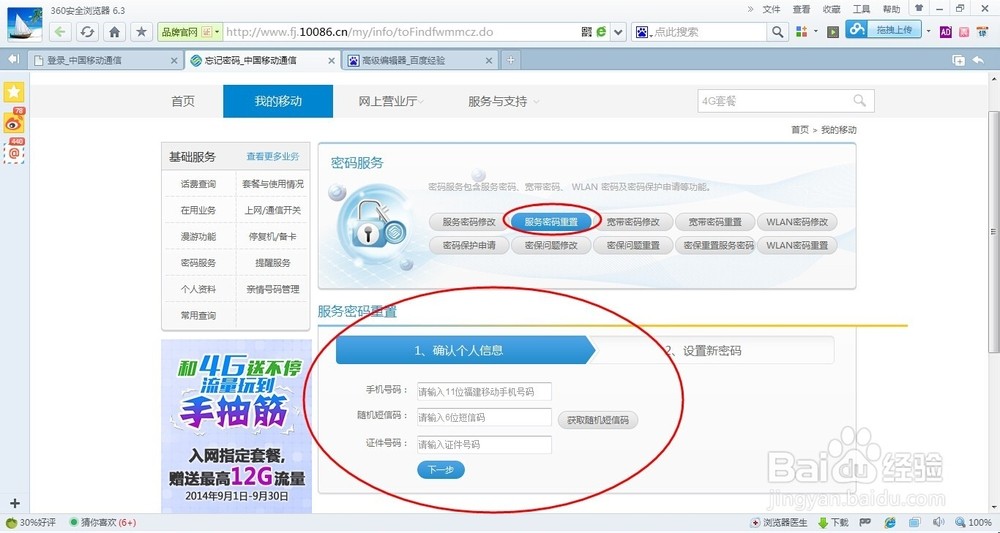Go to 首页 in site navigation

(183, 101)
